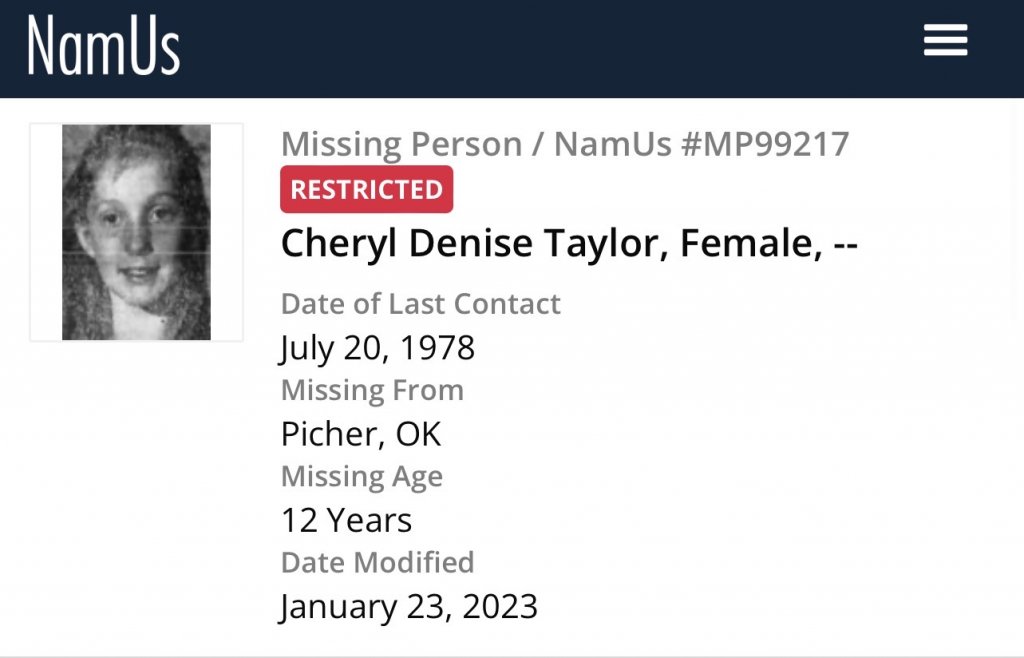Click the word Female in the heading

click(744, 244)
